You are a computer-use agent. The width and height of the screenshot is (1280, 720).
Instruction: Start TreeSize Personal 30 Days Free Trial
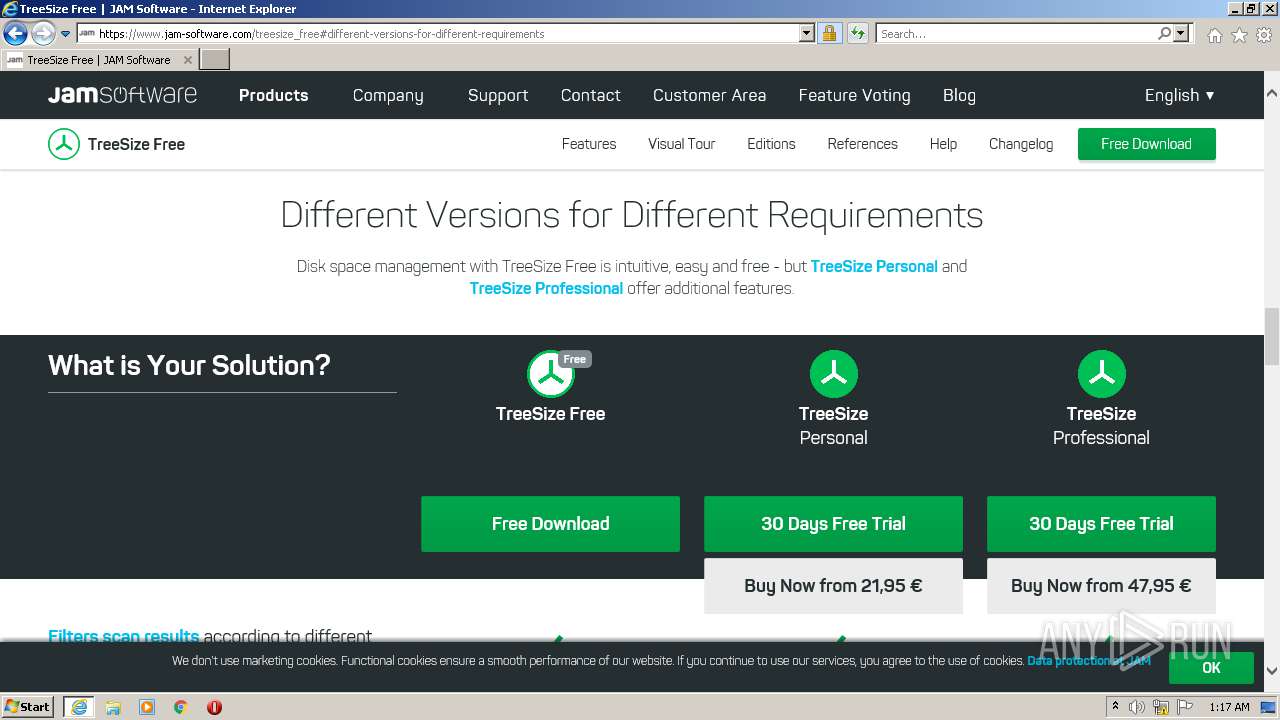pos(833,524)
